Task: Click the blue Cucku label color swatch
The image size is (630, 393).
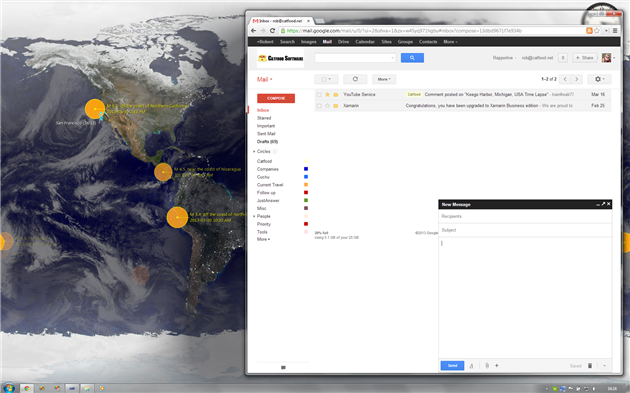Action: (x=306, y=177)
